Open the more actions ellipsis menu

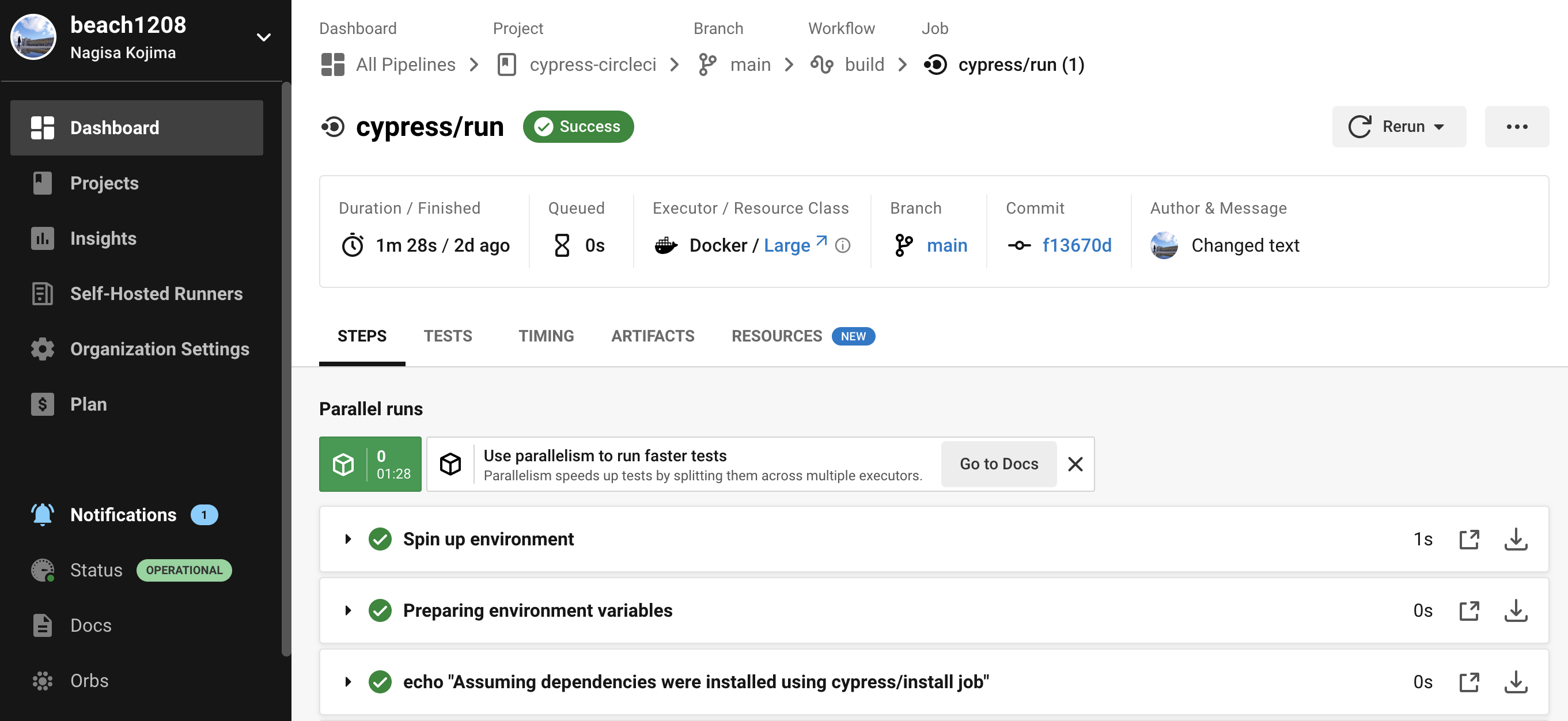(1516, 127)
